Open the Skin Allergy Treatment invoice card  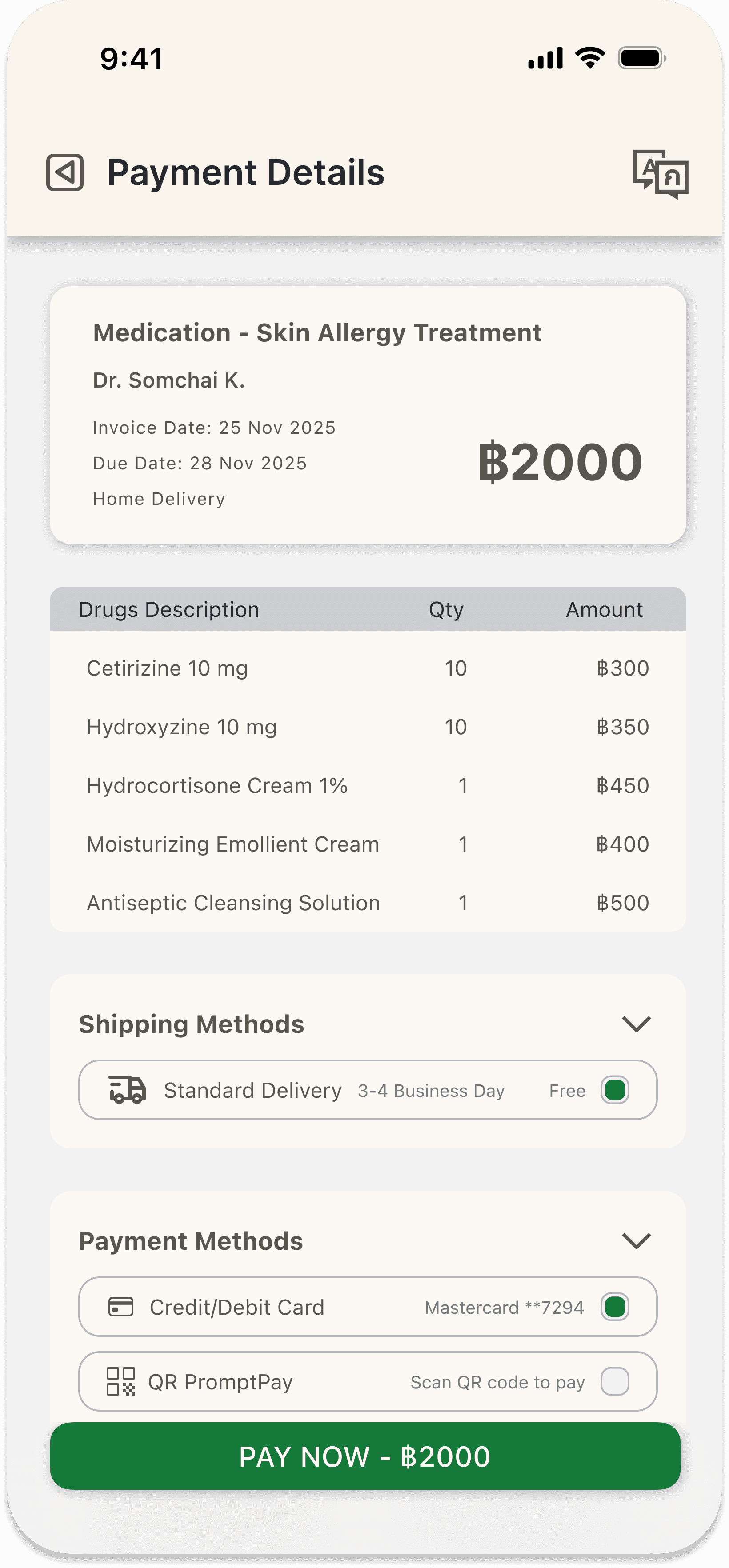coord(367,415)
